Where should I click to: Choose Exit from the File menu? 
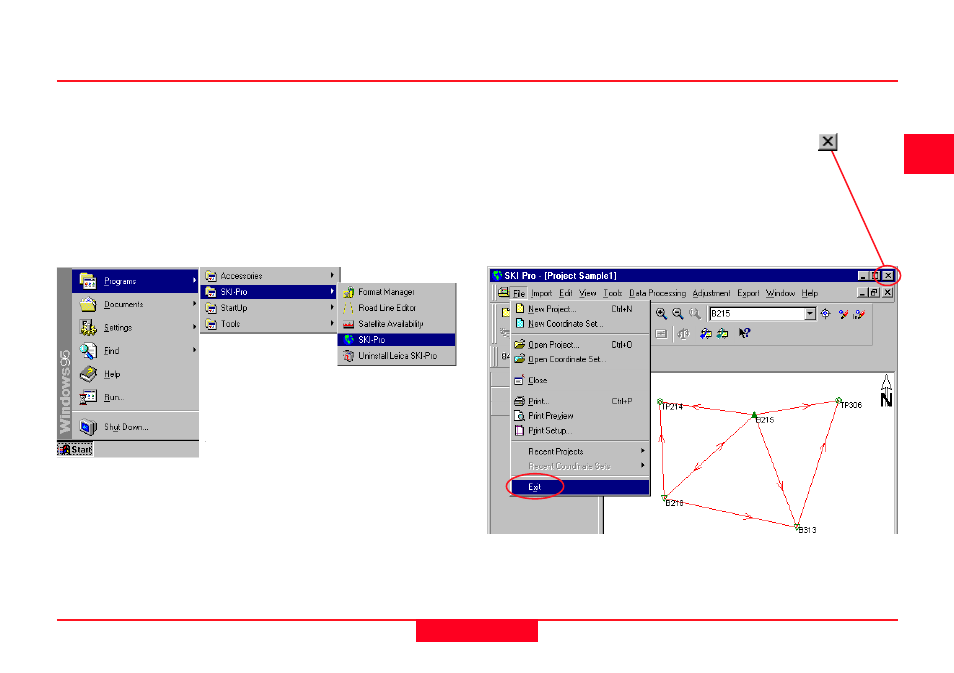[x=580, y=487]
